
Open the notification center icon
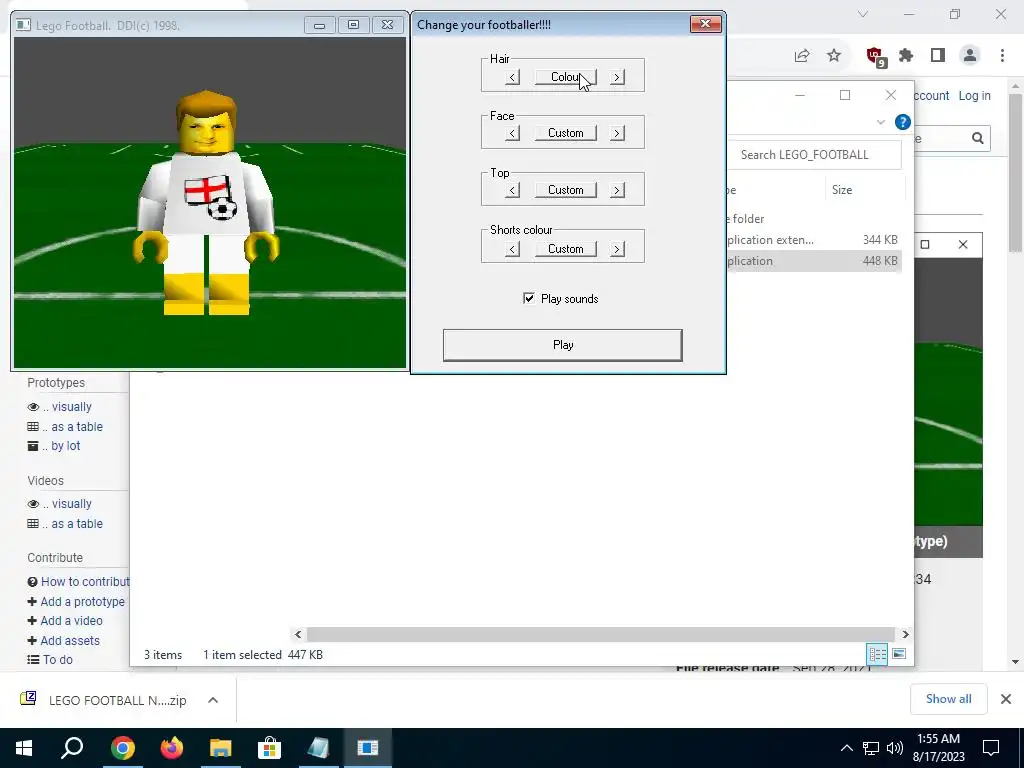pyautogui.click(x=991, y=748)
